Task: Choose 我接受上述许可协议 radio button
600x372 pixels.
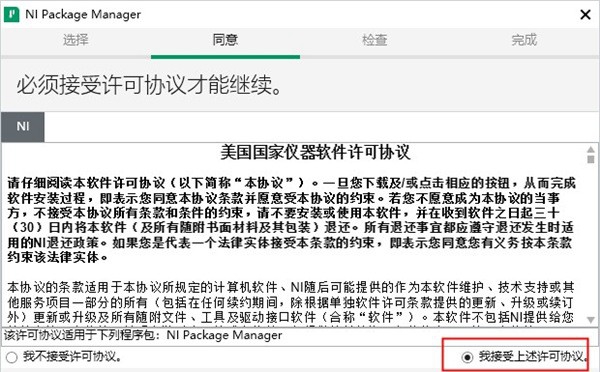Action: (467, 357)
